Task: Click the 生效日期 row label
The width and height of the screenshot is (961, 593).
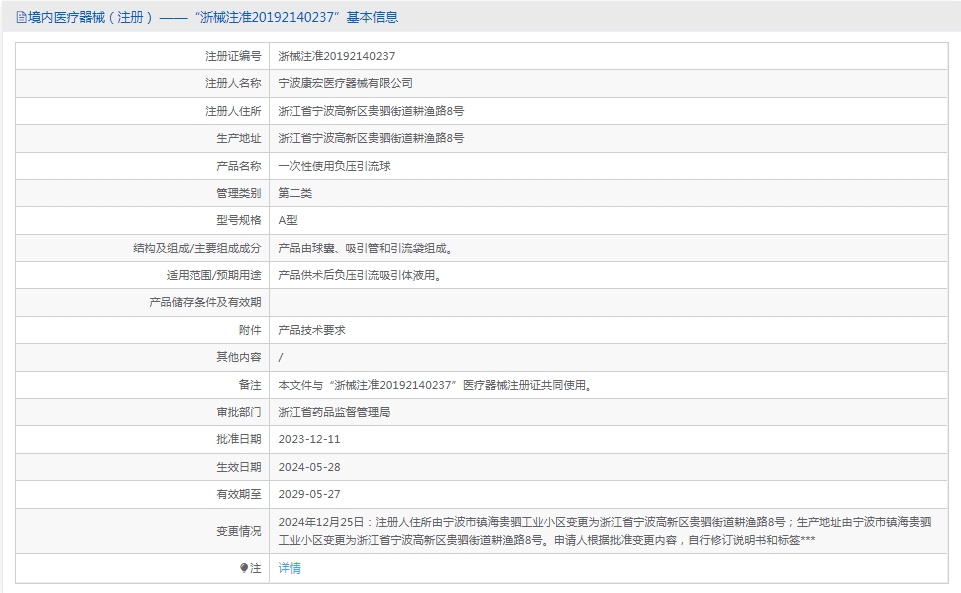Action: pyautogui.click(x=238, y=467)
